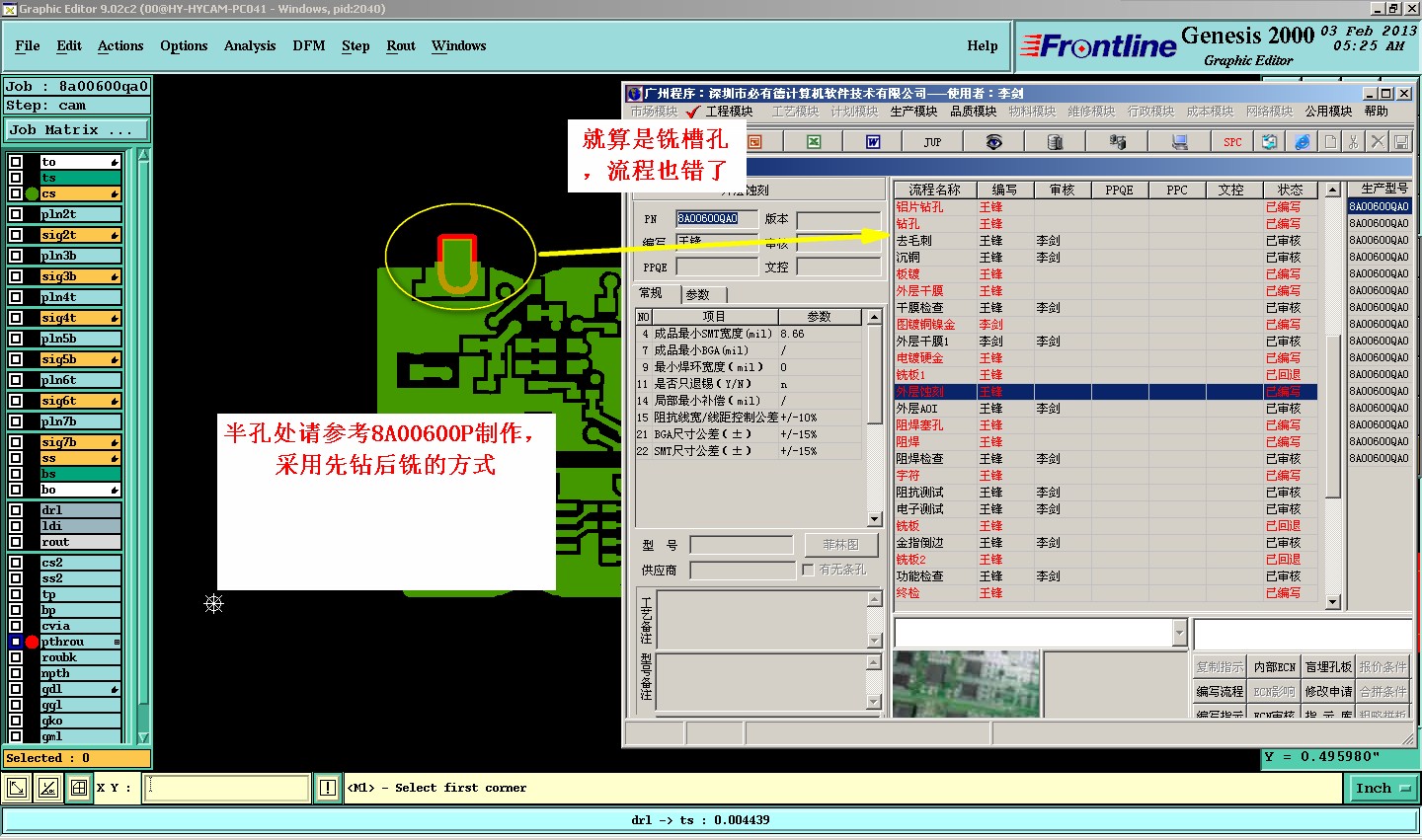Click the layer list scroll-up arrow

click(x=144, y=155)
